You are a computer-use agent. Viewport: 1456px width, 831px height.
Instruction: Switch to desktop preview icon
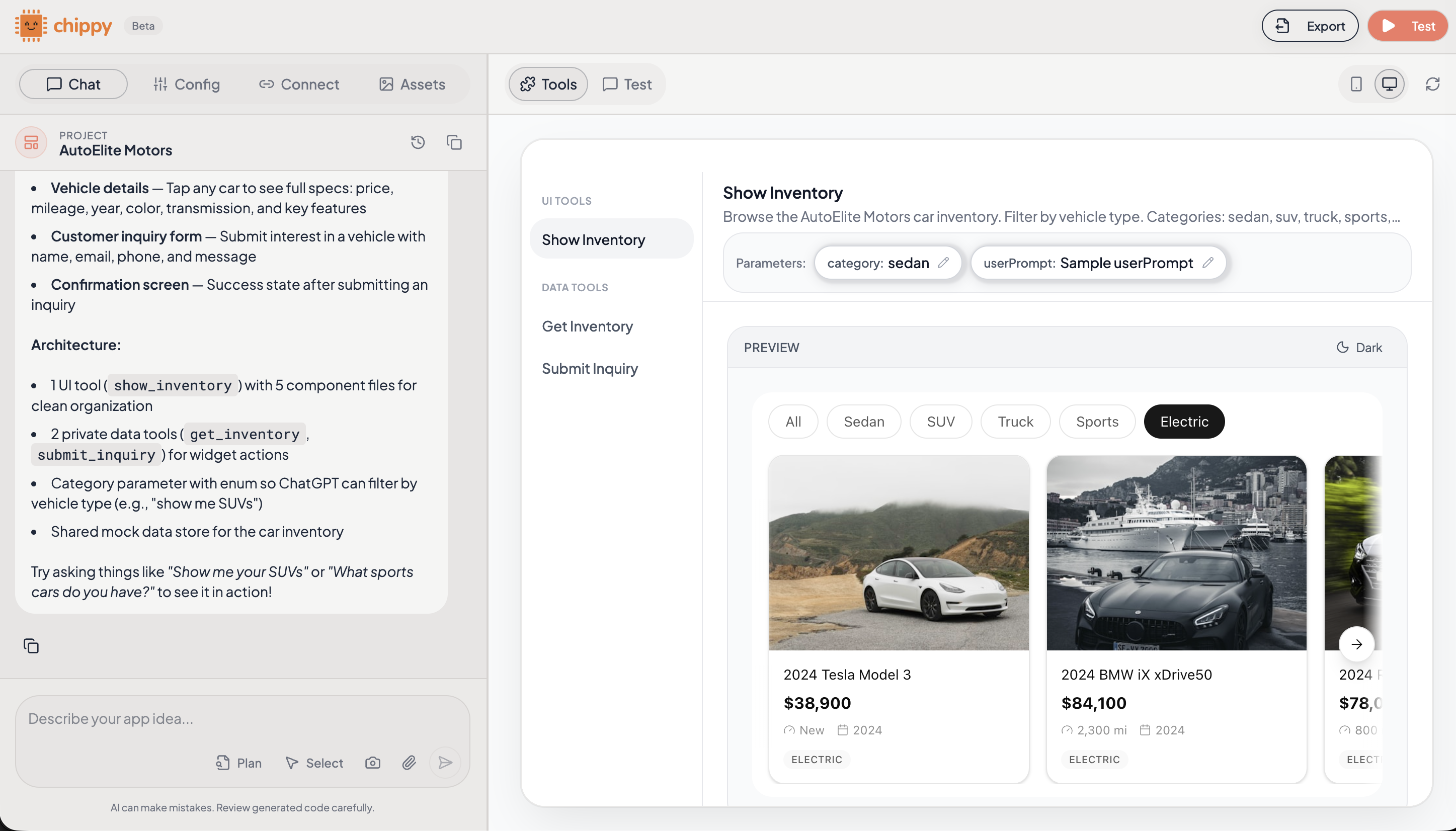pyautogui.click(x=1389, y=85)
